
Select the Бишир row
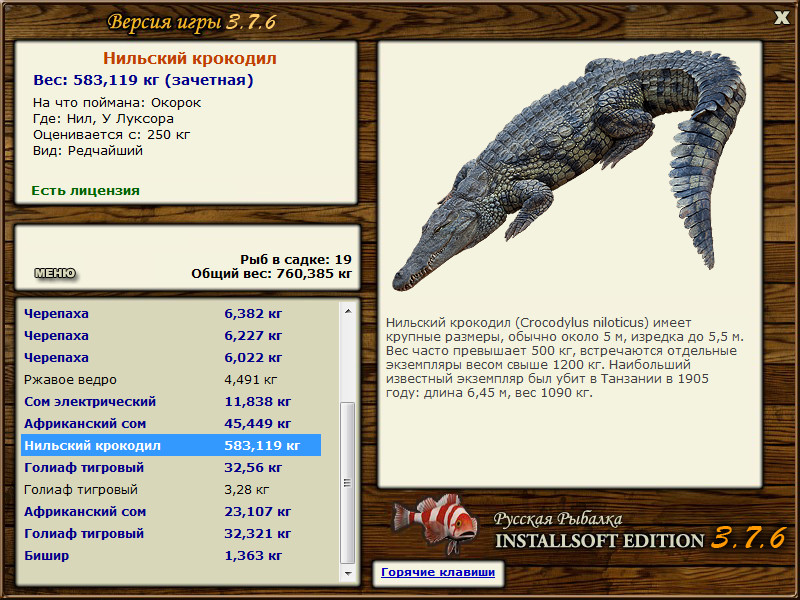[x=171, y=555]
